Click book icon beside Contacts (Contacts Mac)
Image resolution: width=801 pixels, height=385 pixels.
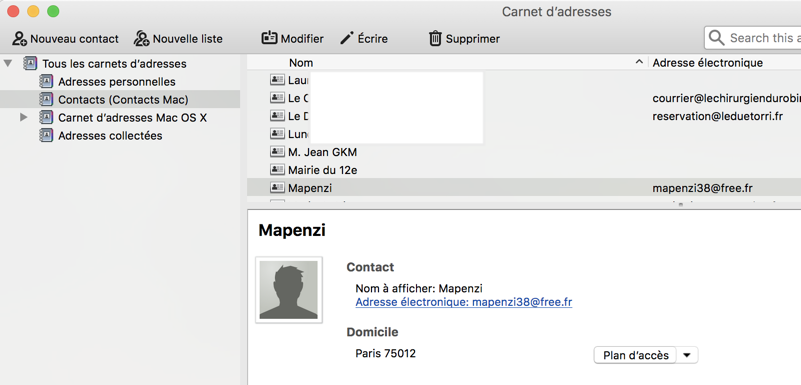[x=46, y=100]
